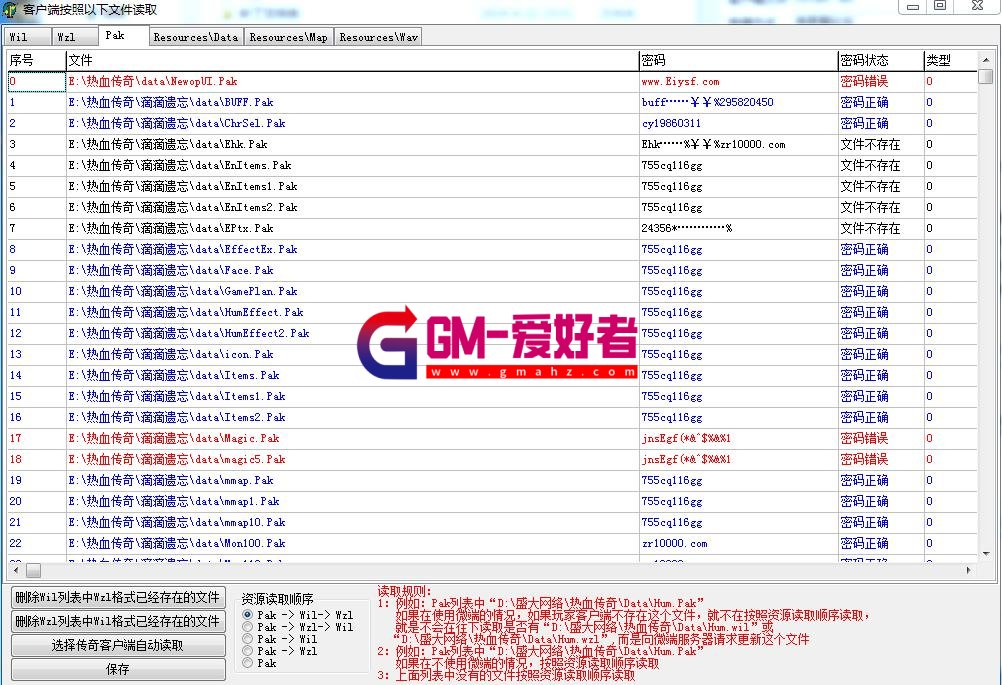The height and width of the screenshot is (685, 1002).
Task: Select the HumEffect2.Pak file row
Action: click(x=491, y=334)
